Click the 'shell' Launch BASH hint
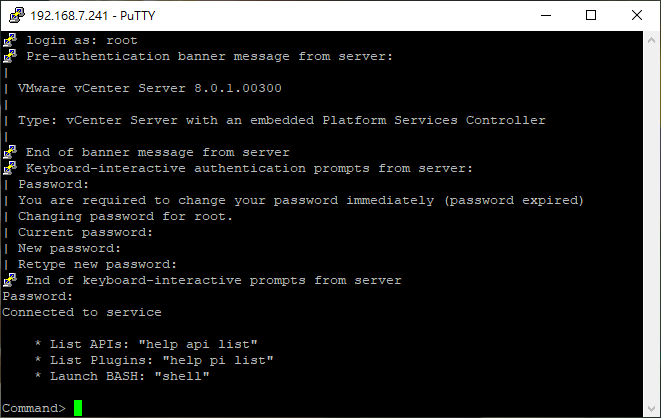661x418 pixels. pos(182,376)
